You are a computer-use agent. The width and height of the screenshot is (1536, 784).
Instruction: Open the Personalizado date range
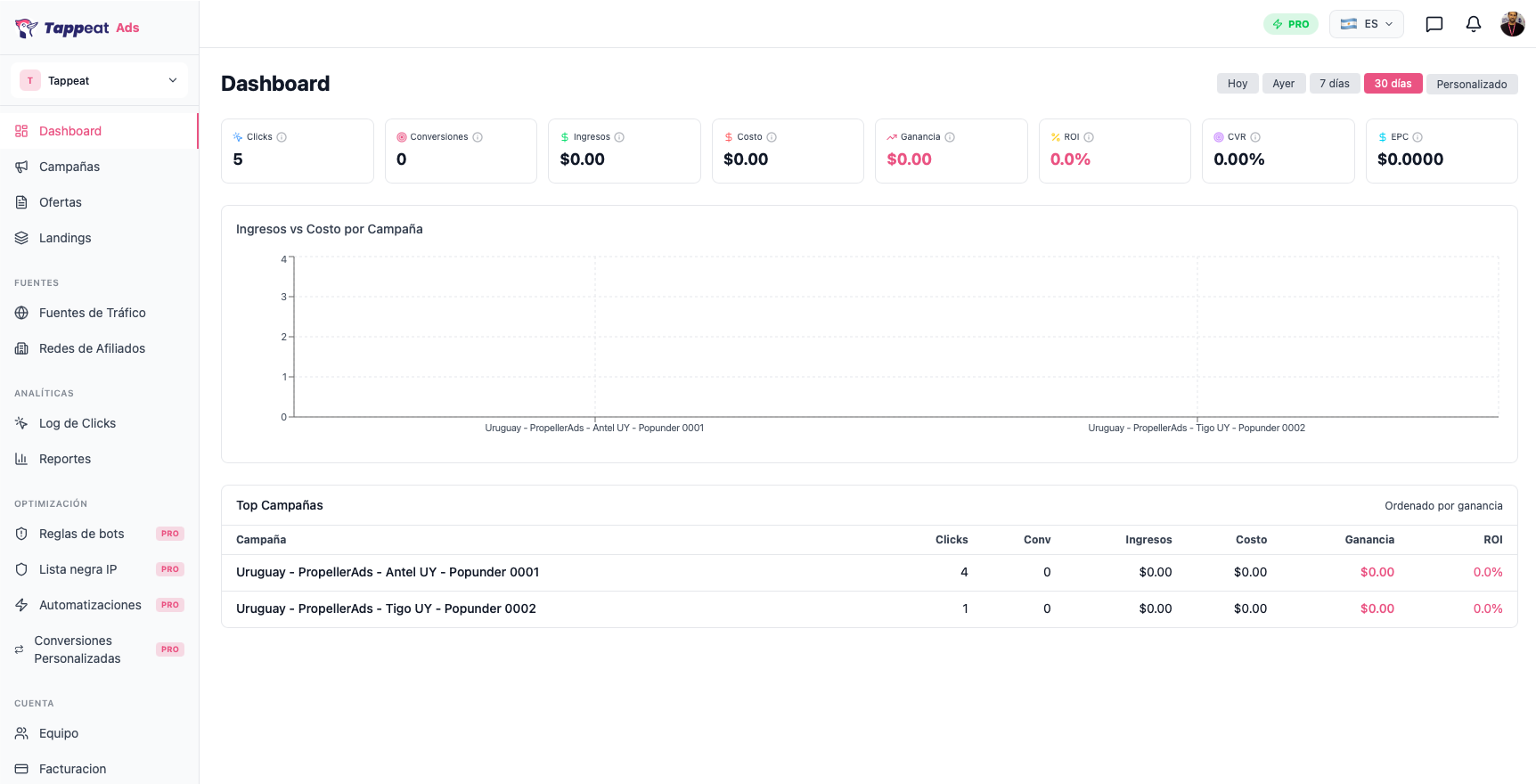pos(1472,84)
